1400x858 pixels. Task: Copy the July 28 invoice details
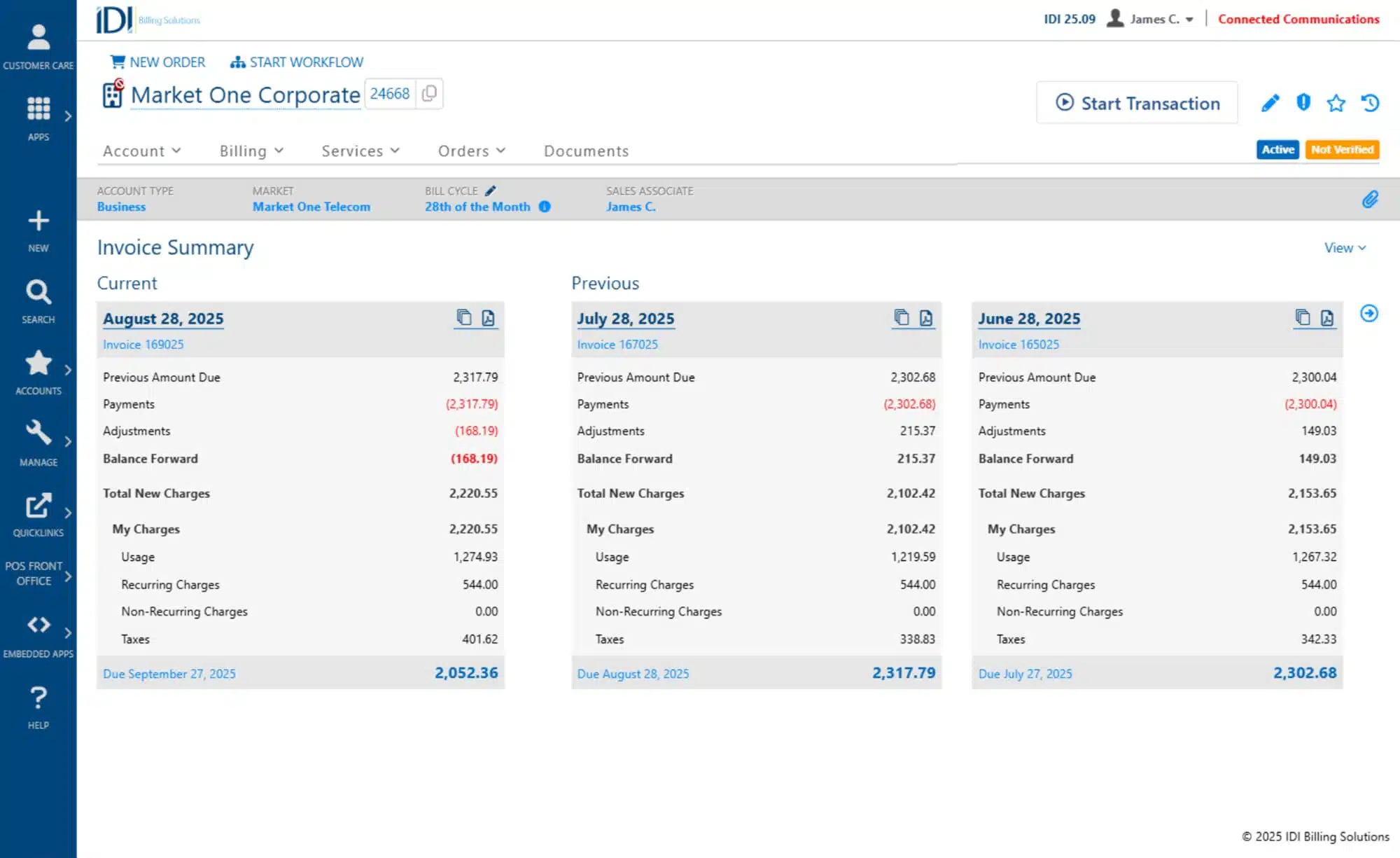(902, 318)
